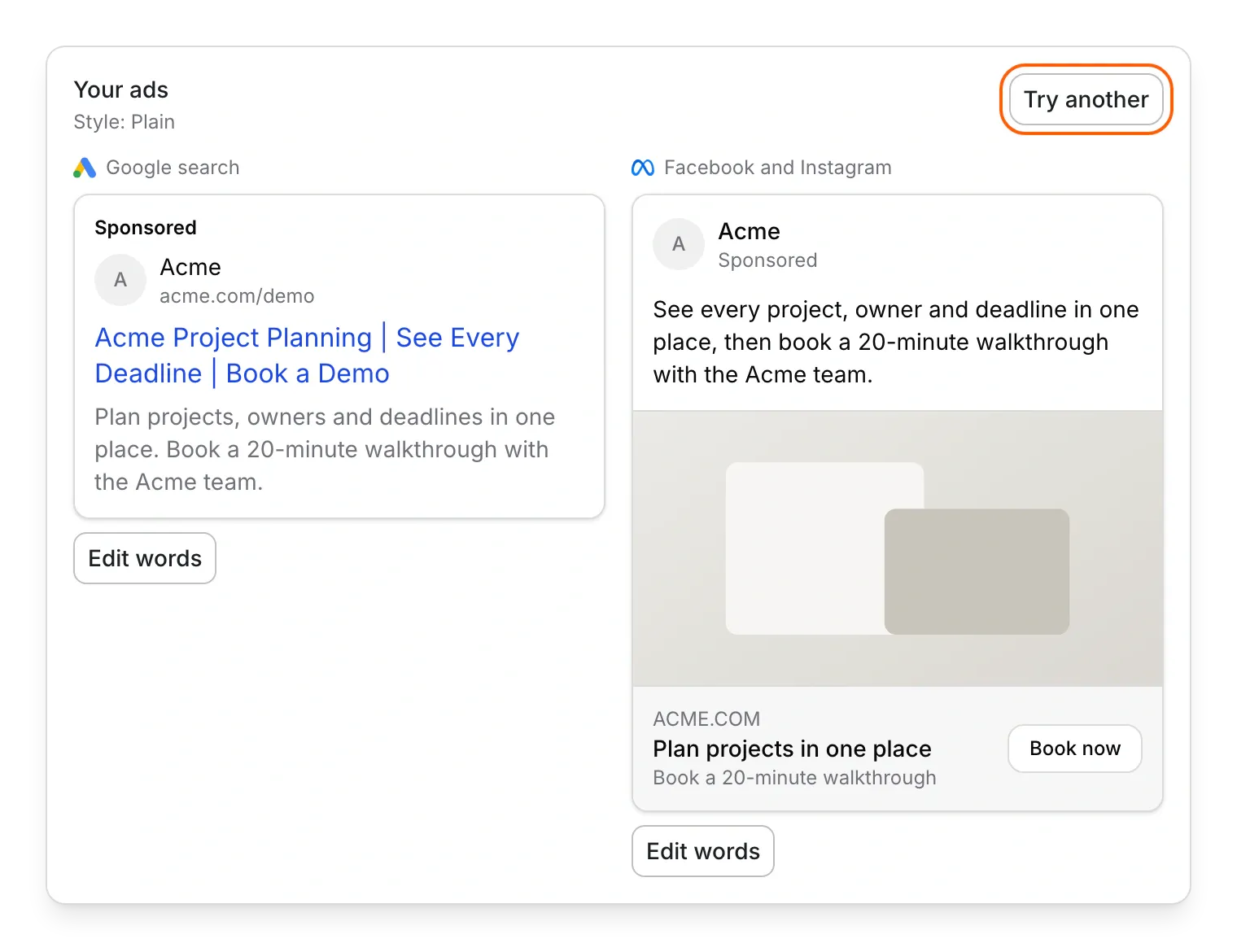Viewport: 1237px width, 952px height.
Task: Click the grey Sponsored label under Acme in Facebook ad
Action: (x=767, y=260)
